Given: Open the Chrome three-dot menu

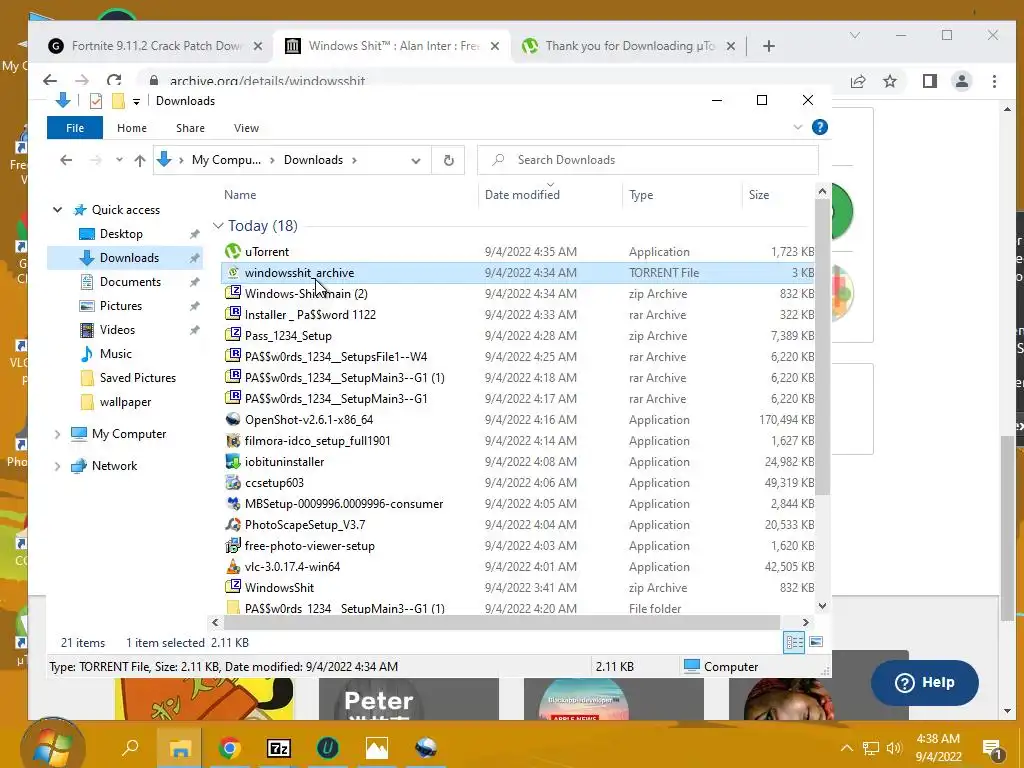Looking at the screenshot, I should [994, 81].
